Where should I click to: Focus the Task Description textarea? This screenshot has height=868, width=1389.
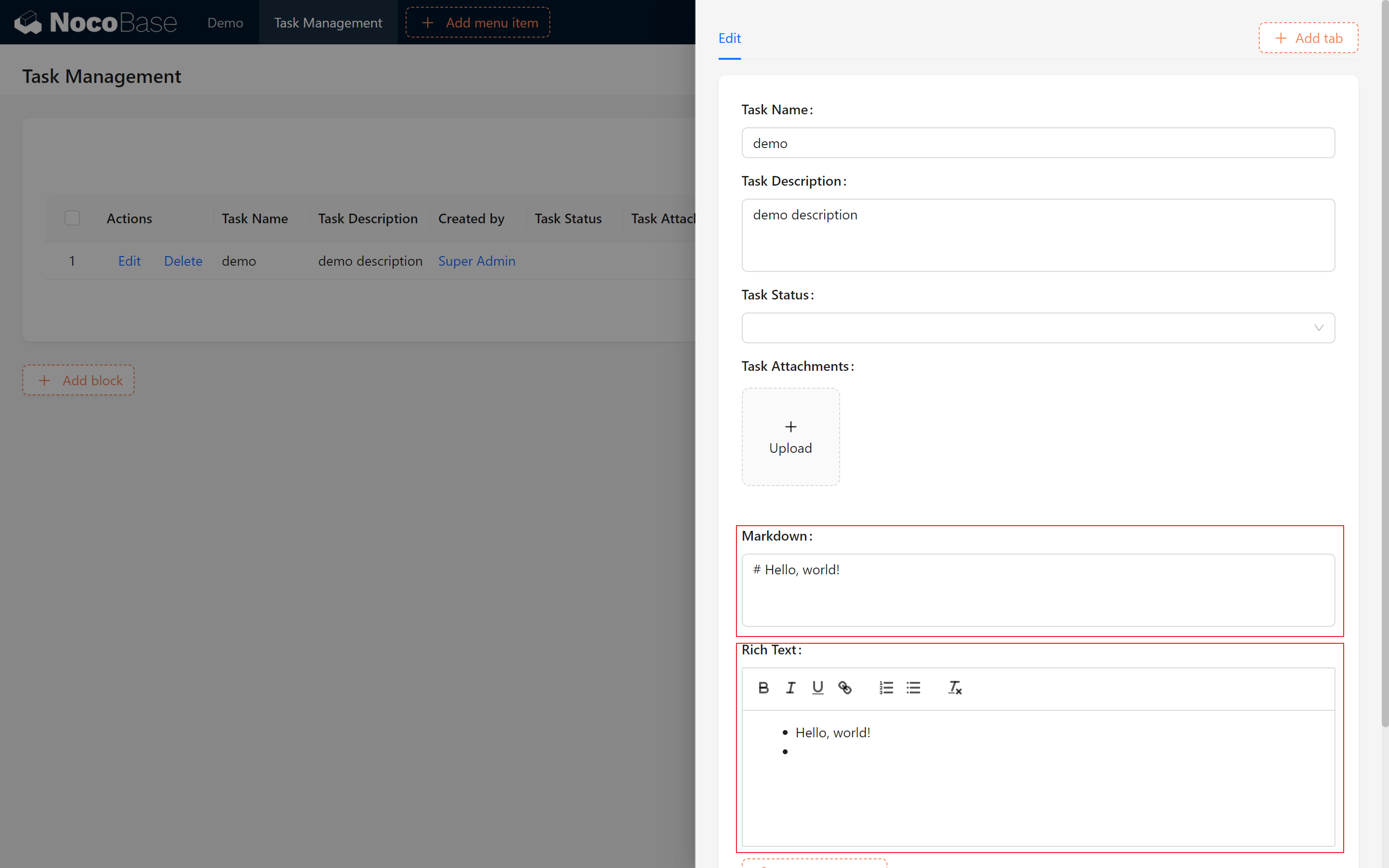[1038, 235]
